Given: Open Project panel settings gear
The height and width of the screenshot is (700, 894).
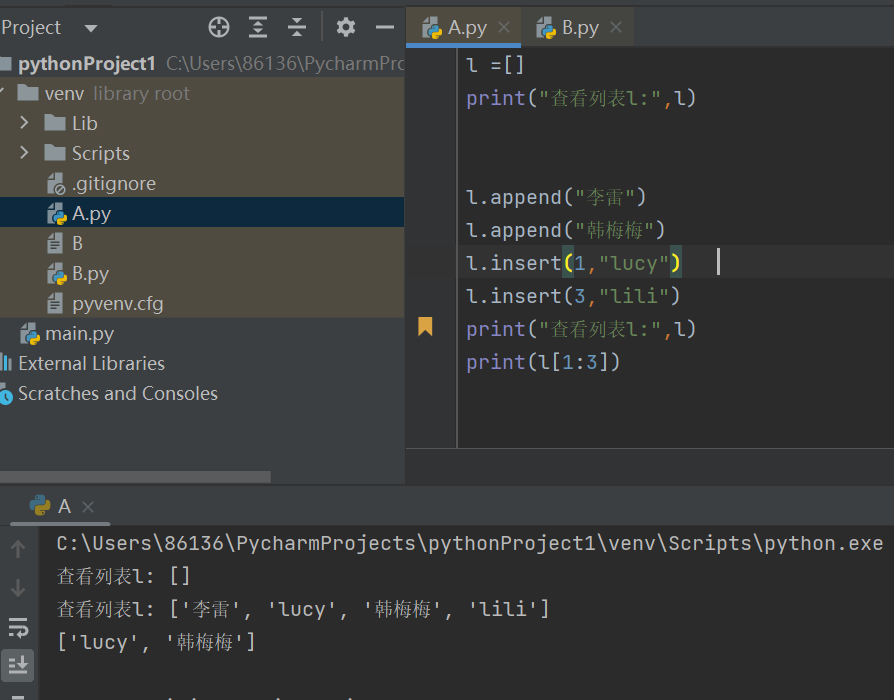Looking at the screenshot, I should point(346,27).
